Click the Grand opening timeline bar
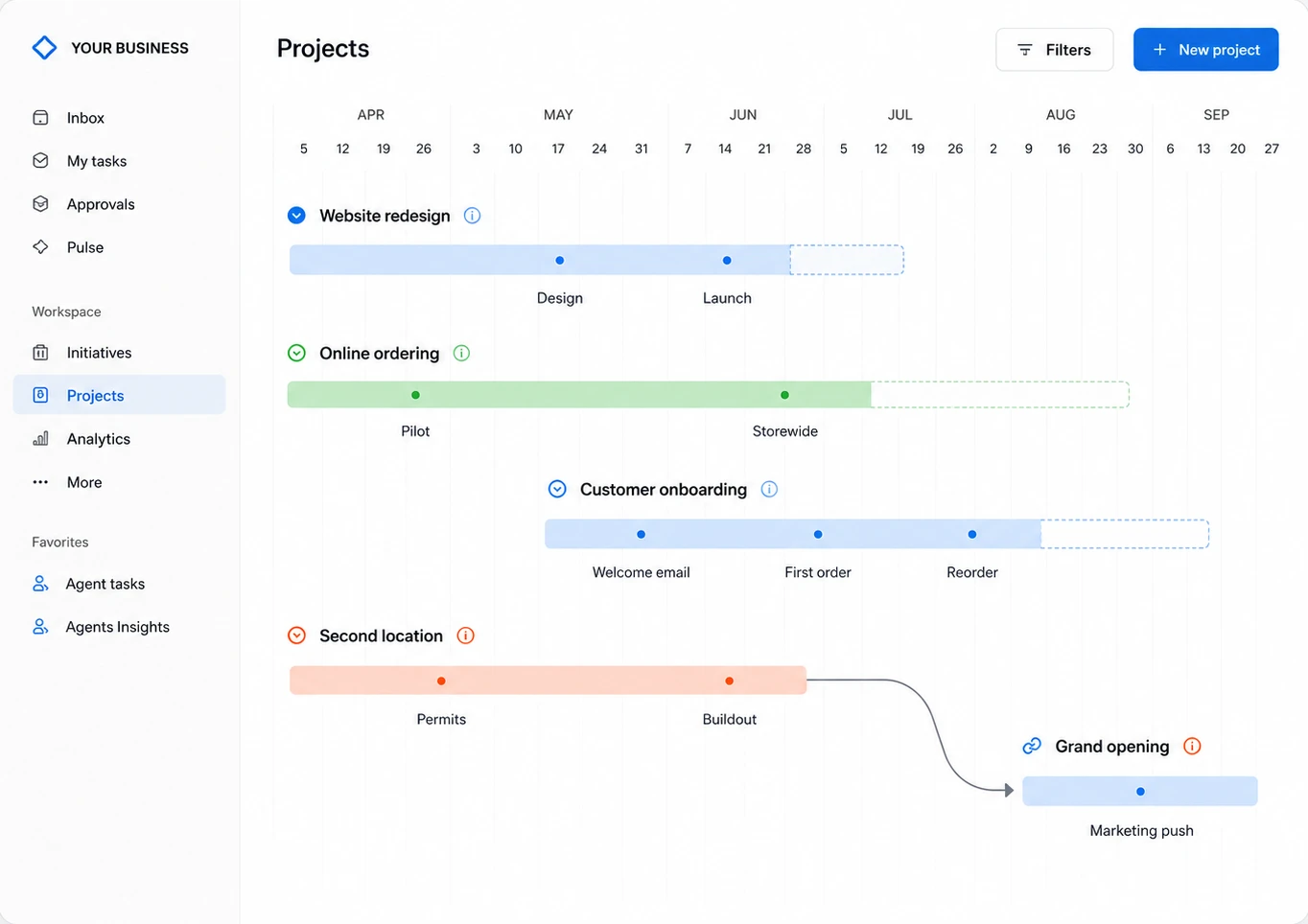Viewport: 1308px width, 924px height. coord(1140,792)
